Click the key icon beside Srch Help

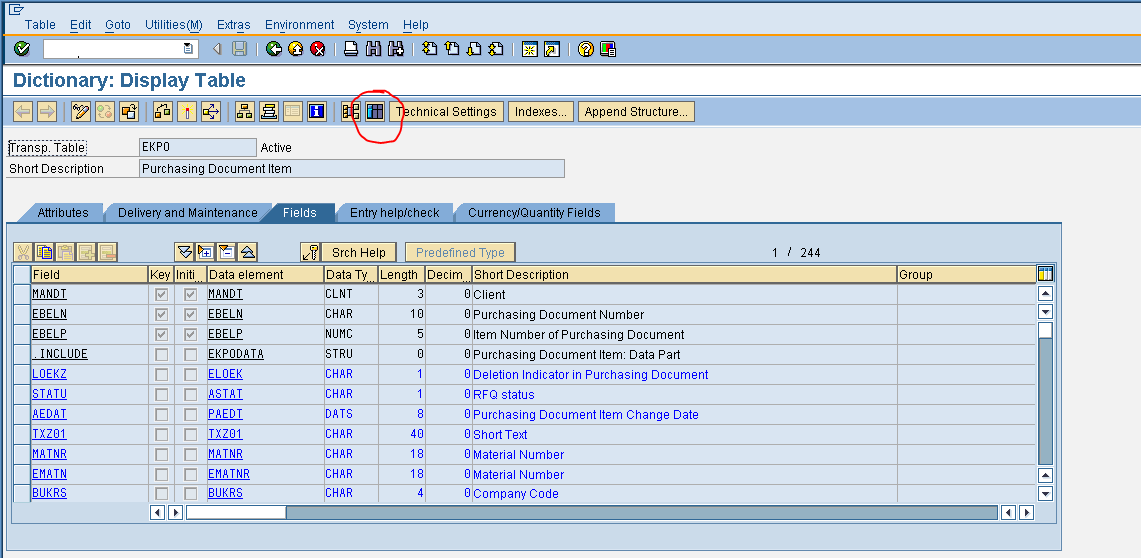point(311,252)
